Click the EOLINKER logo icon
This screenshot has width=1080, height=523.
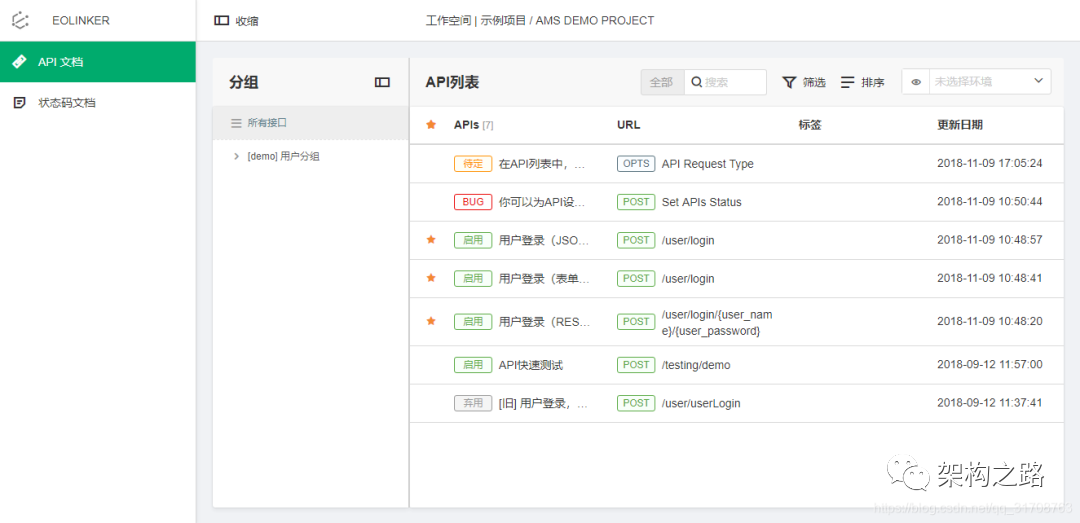point(21,20)
